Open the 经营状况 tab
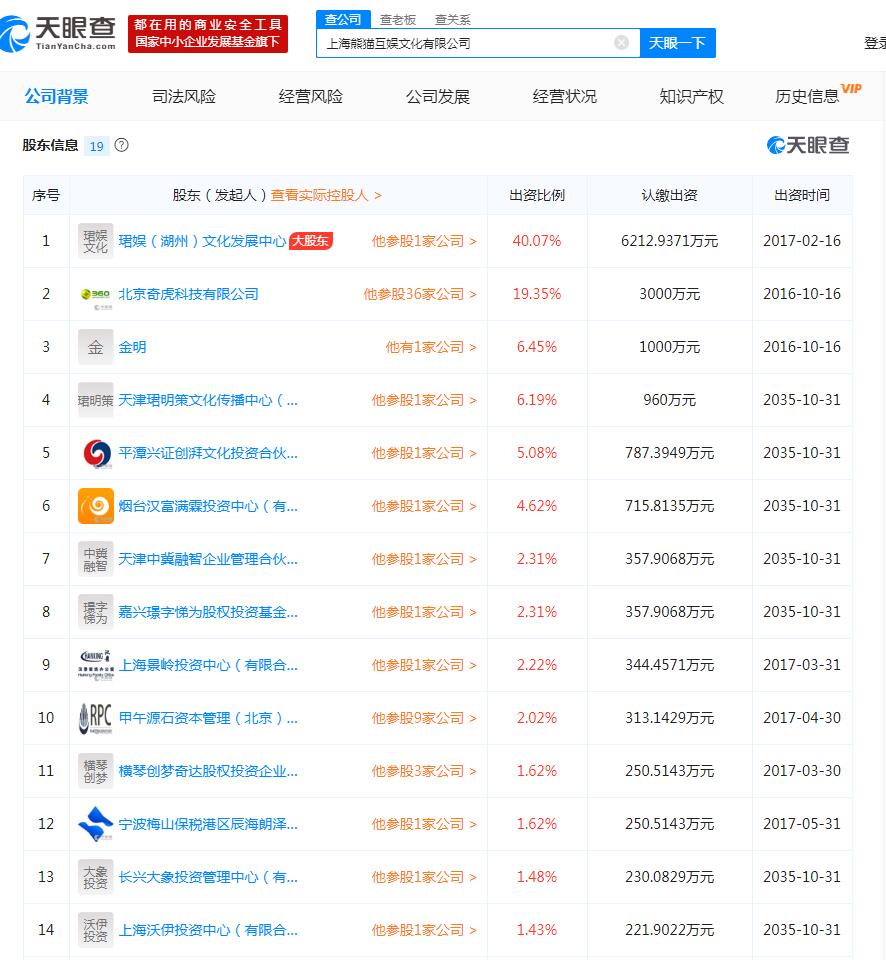The width and height of the screenshot is (886, 960). click(564, 96)
